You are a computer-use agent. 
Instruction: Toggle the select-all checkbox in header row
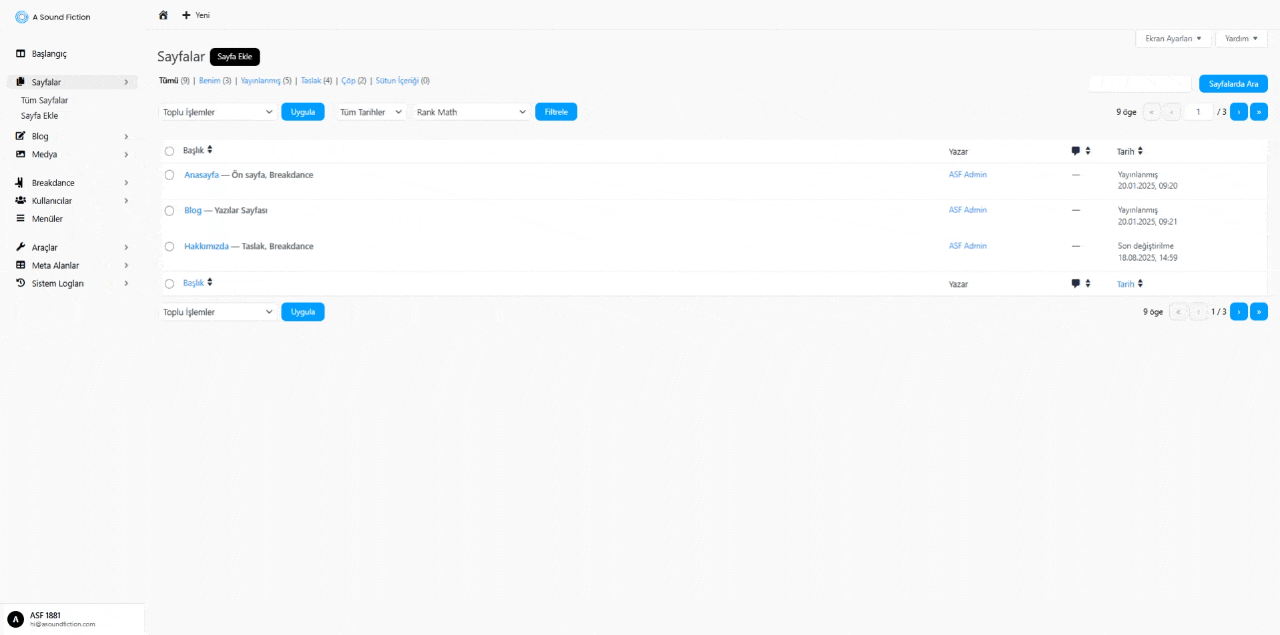(169, 151)
